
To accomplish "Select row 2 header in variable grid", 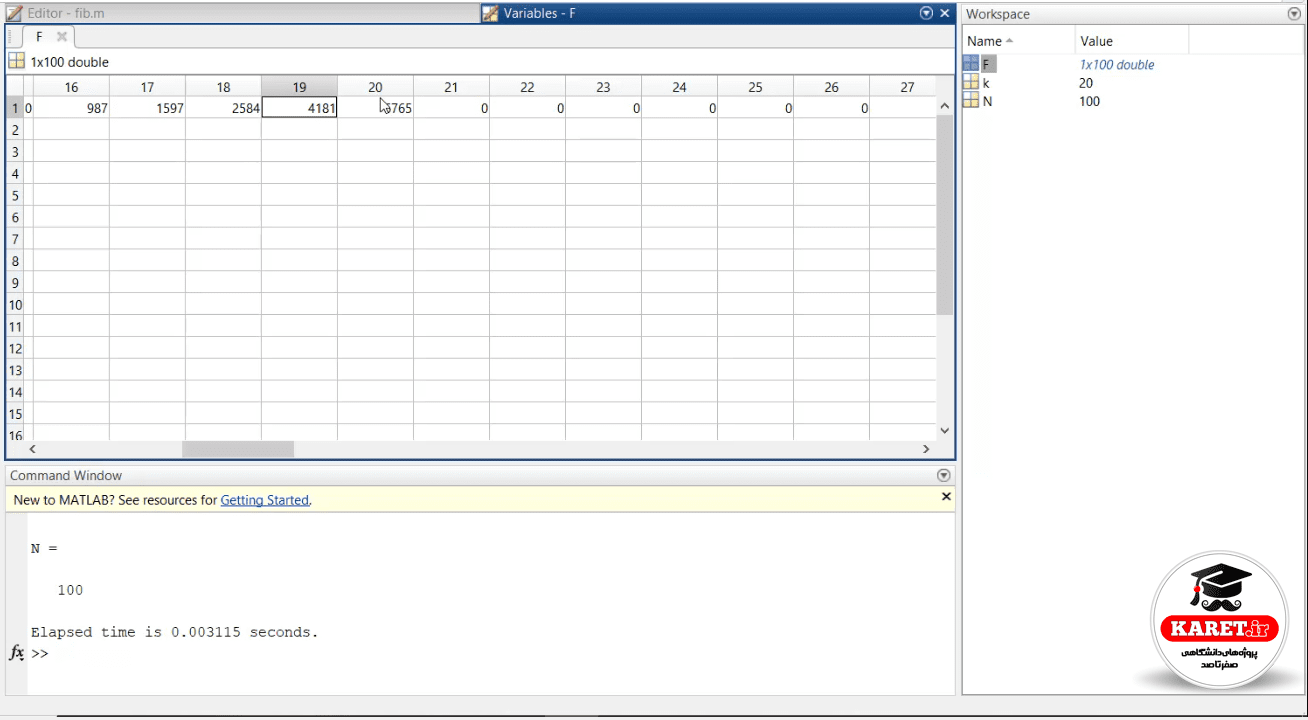I will pyautogui.click(x=15, y=130).
